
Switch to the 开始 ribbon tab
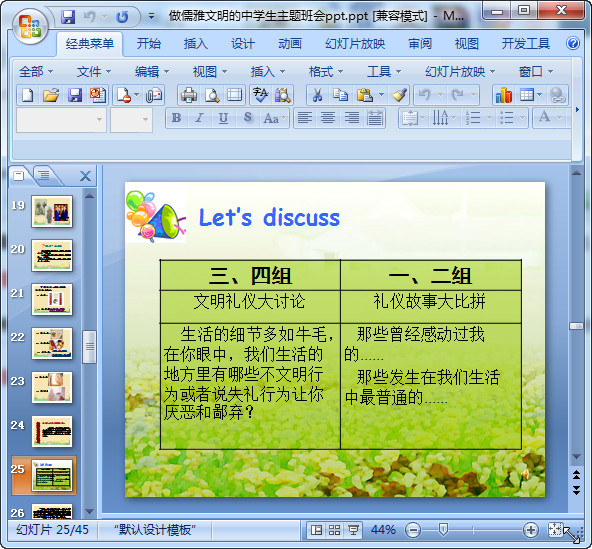(149, 44)
